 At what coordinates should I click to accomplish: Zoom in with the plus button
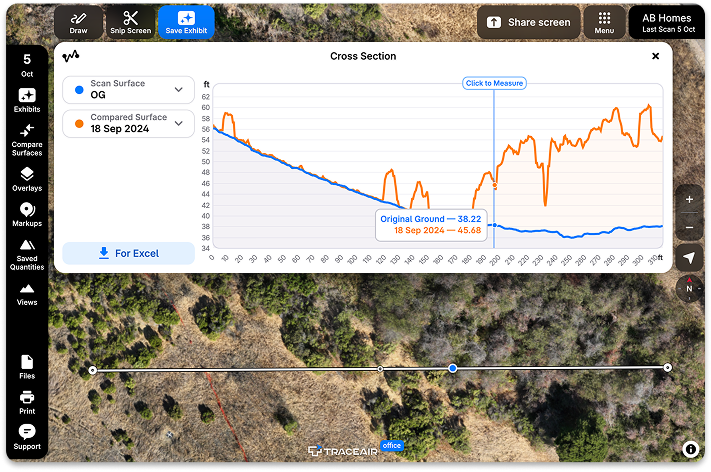pos(689,199)
